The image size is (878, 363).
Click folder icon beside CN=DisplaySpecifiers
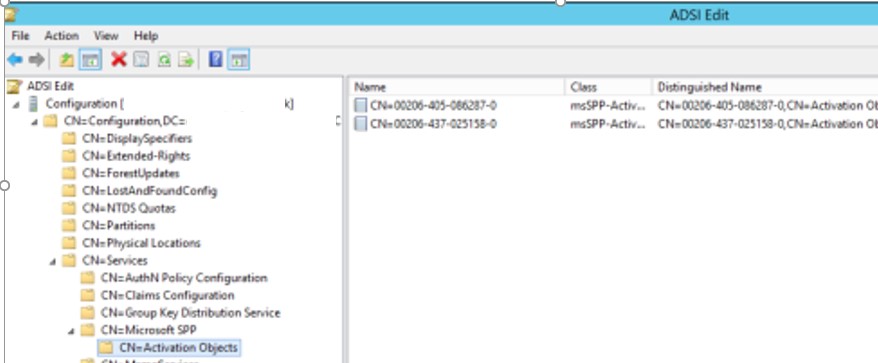pyautogui.click(x=69, y=138)
